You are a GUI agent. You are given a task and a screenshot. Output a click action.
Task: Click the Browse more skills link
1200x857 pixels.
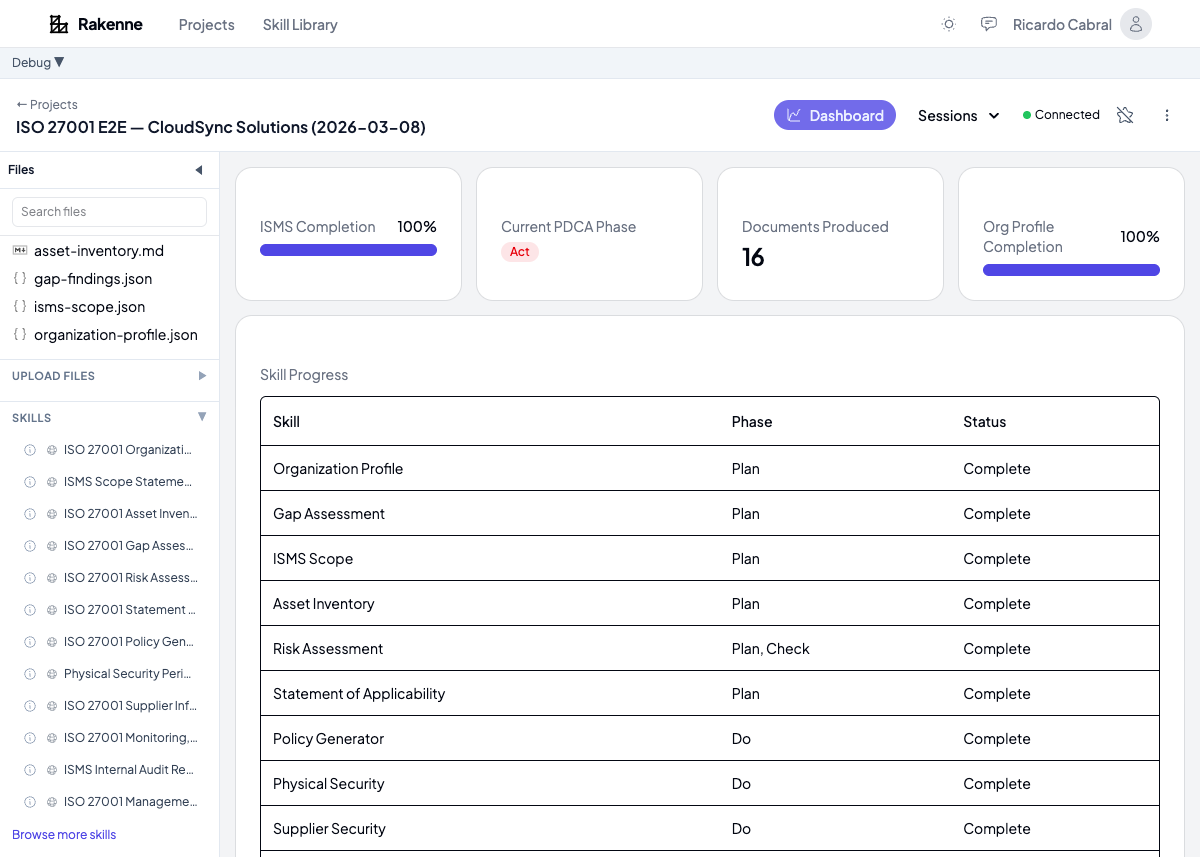64,834
